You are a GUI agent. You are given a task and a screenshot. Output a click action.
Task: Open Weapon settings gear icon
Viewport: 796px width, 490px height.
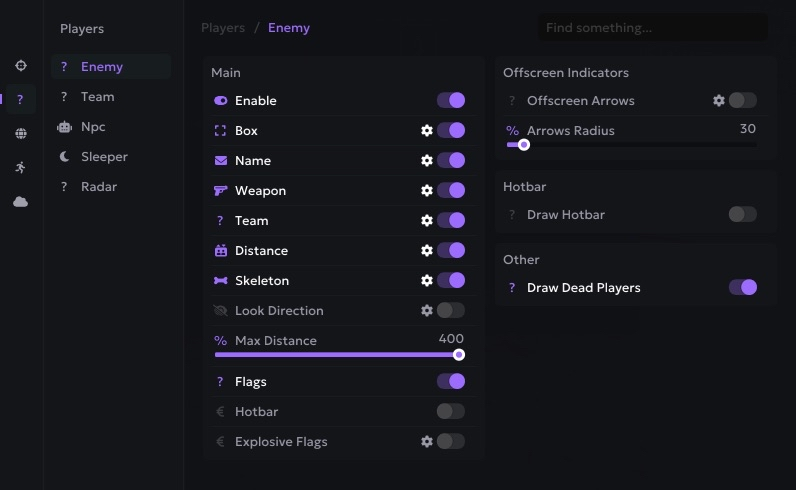tap(427, 191)
